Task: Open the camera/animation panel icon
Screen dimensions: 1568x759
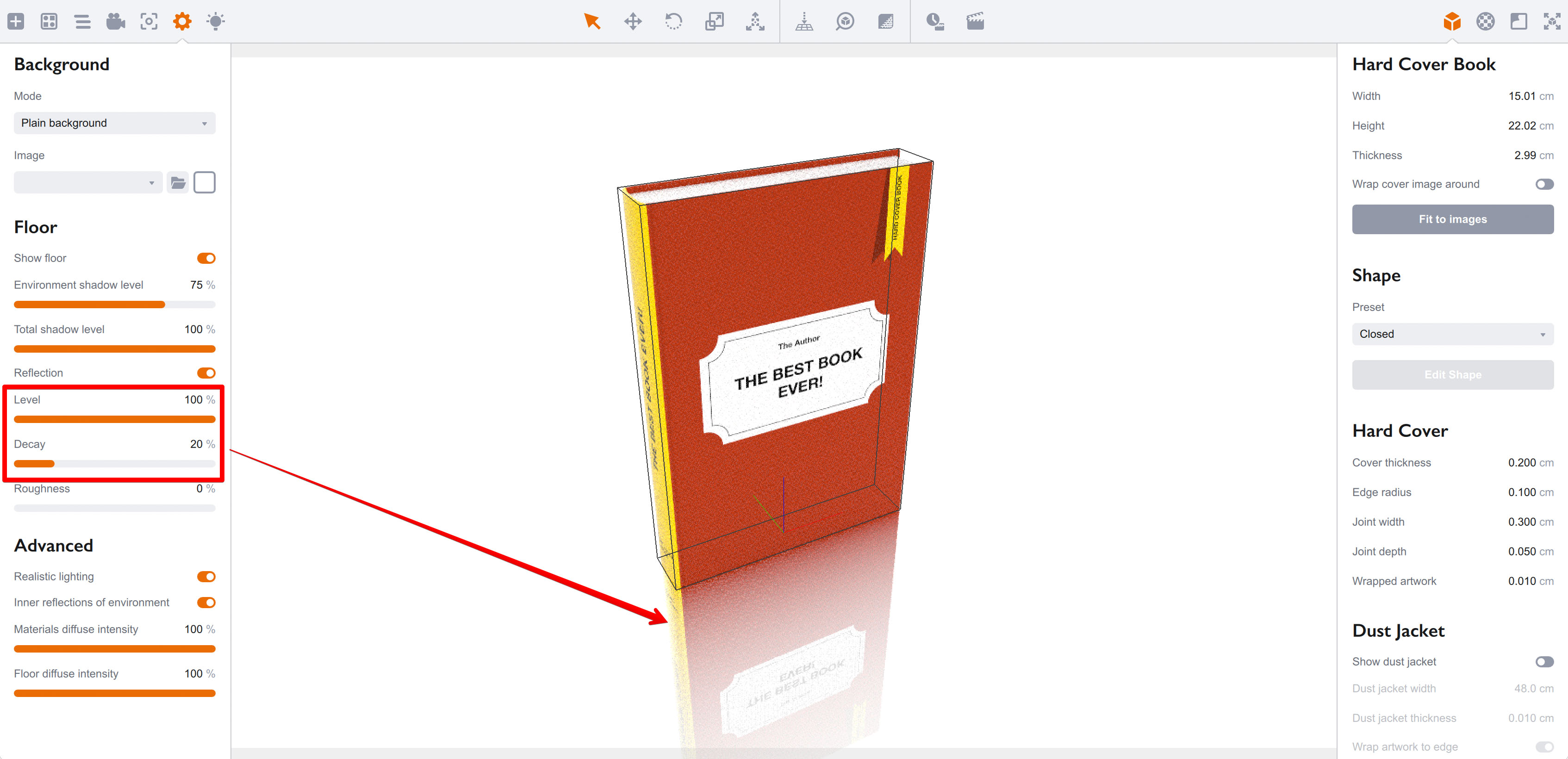Action: point(115,21)
